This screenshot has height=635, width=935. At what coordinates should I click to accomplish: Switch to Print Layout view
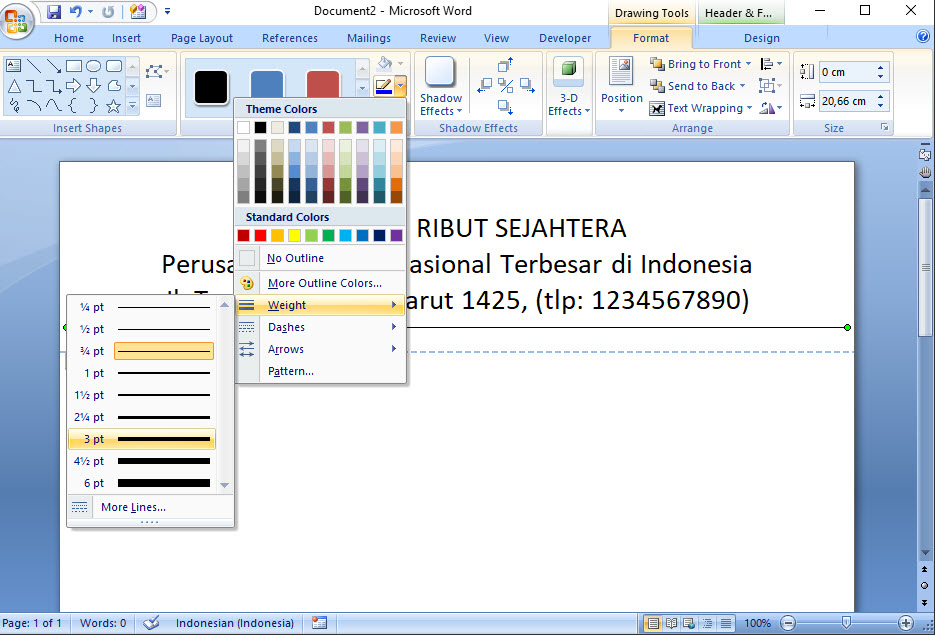click(x=653, y=624)
